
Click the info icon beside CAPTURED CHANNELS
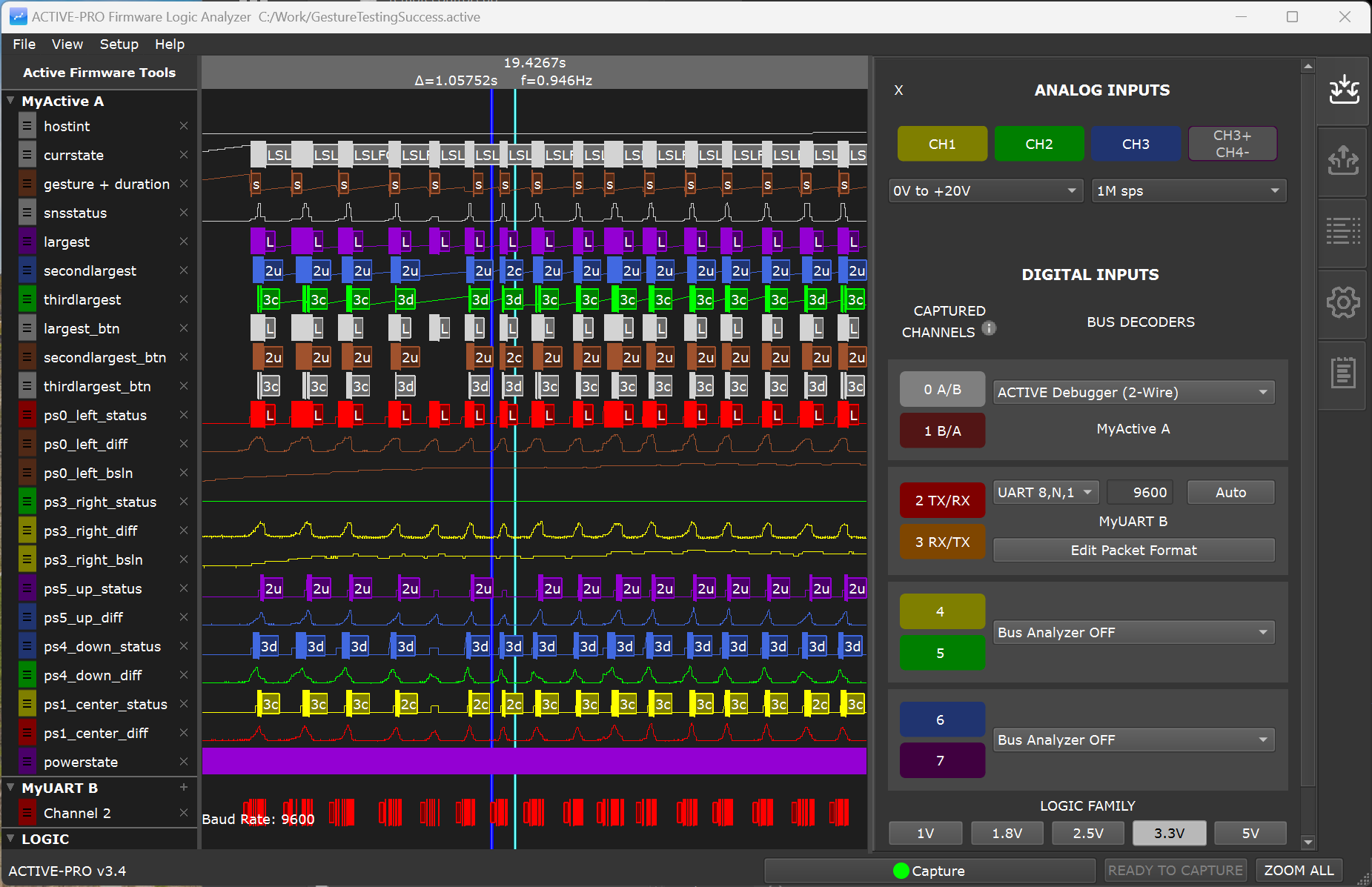coord(989,328)
